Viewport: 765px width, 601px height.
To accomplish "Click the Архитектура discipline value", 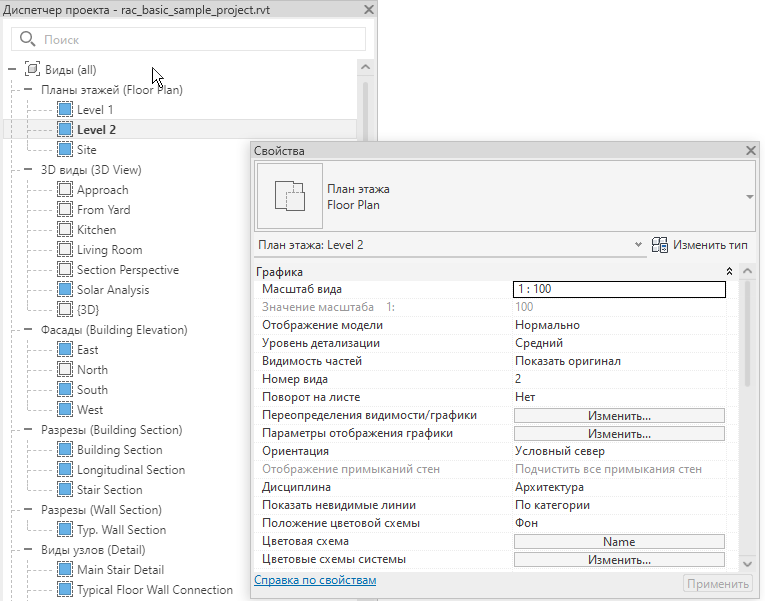I will (x=549, y=487).
